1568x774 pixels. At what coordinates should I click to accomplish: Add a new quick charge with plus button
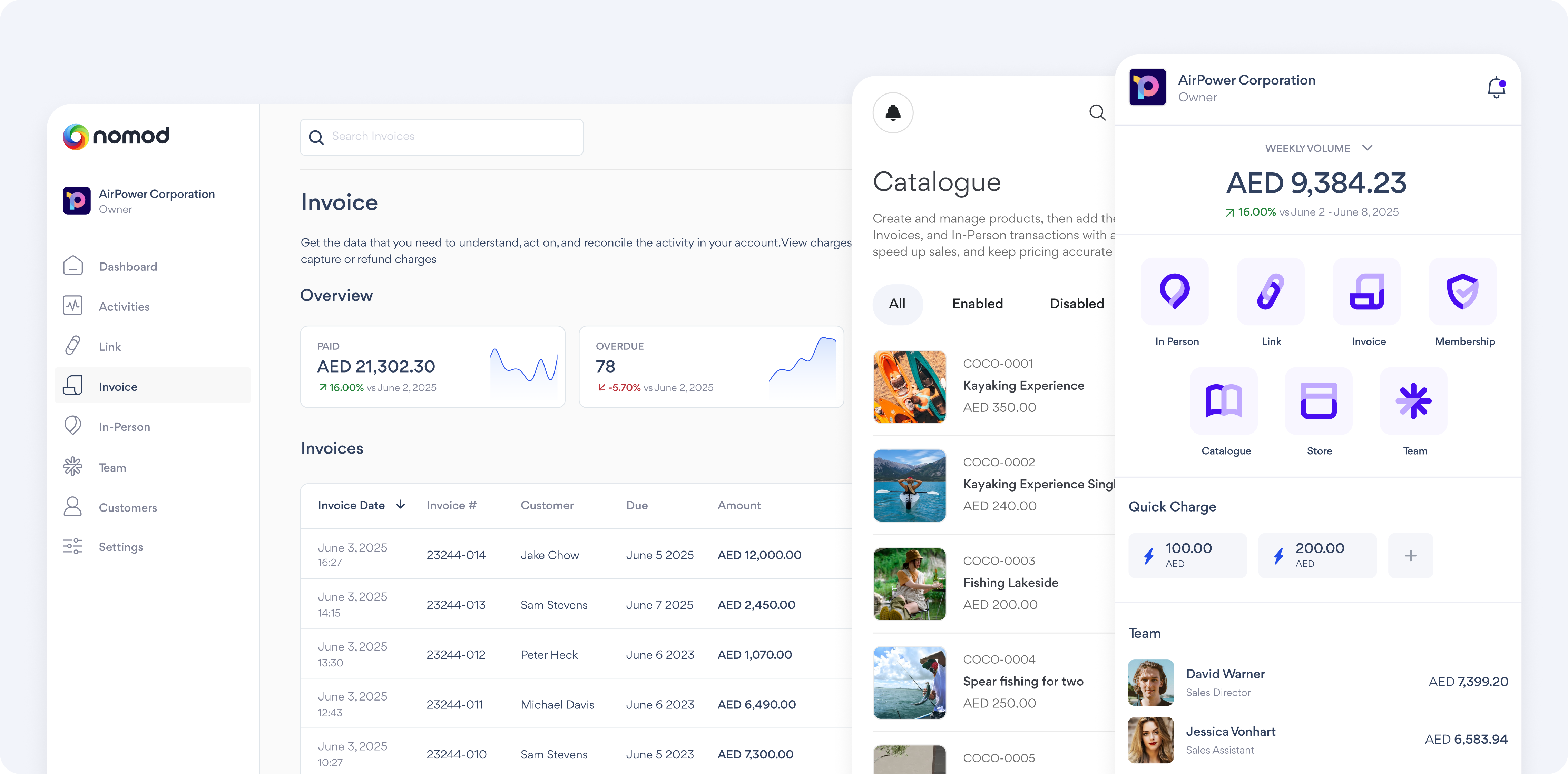coord(1410,556)
